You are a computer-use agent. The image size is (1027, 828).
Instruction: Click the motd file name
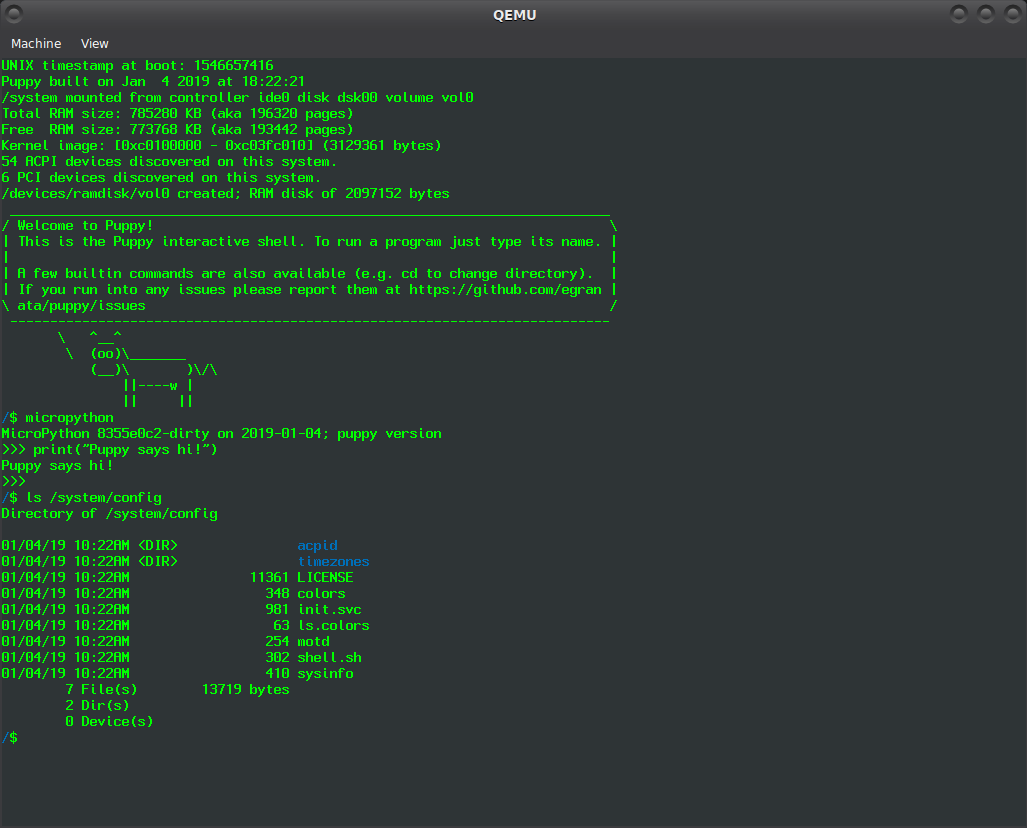tap(313, 642)
